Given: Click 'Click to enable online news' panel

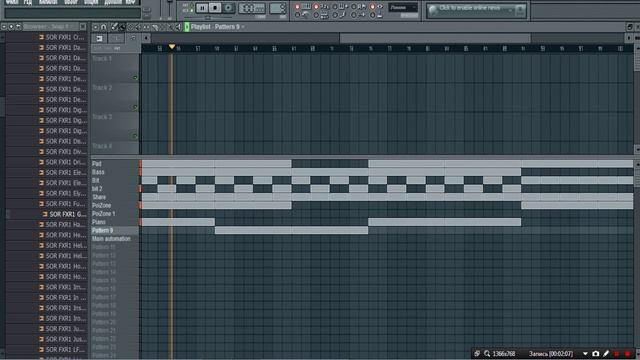Looking at the screenshot, I should [x=476, y=10].
